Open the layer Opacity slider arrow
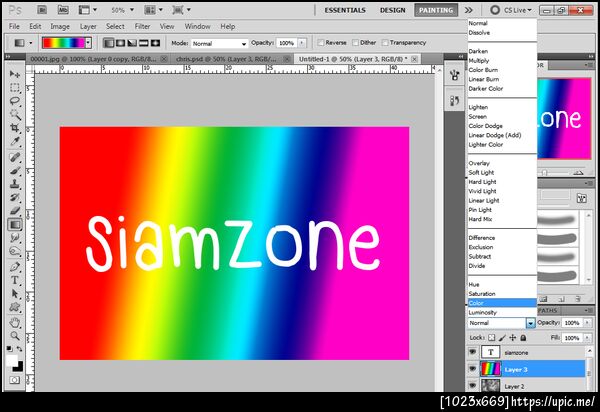600x412 pixels. click(587, 323)
